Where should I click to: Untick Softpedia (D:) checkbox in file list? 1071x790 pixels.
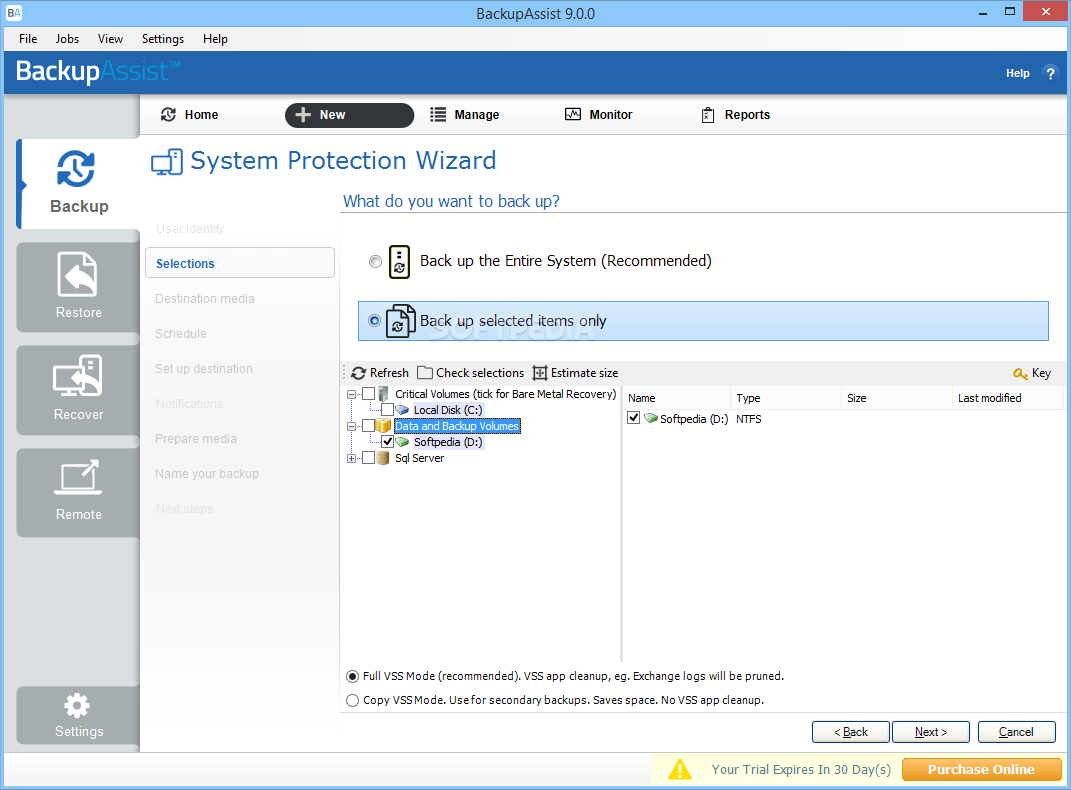(x=634, y=418)
